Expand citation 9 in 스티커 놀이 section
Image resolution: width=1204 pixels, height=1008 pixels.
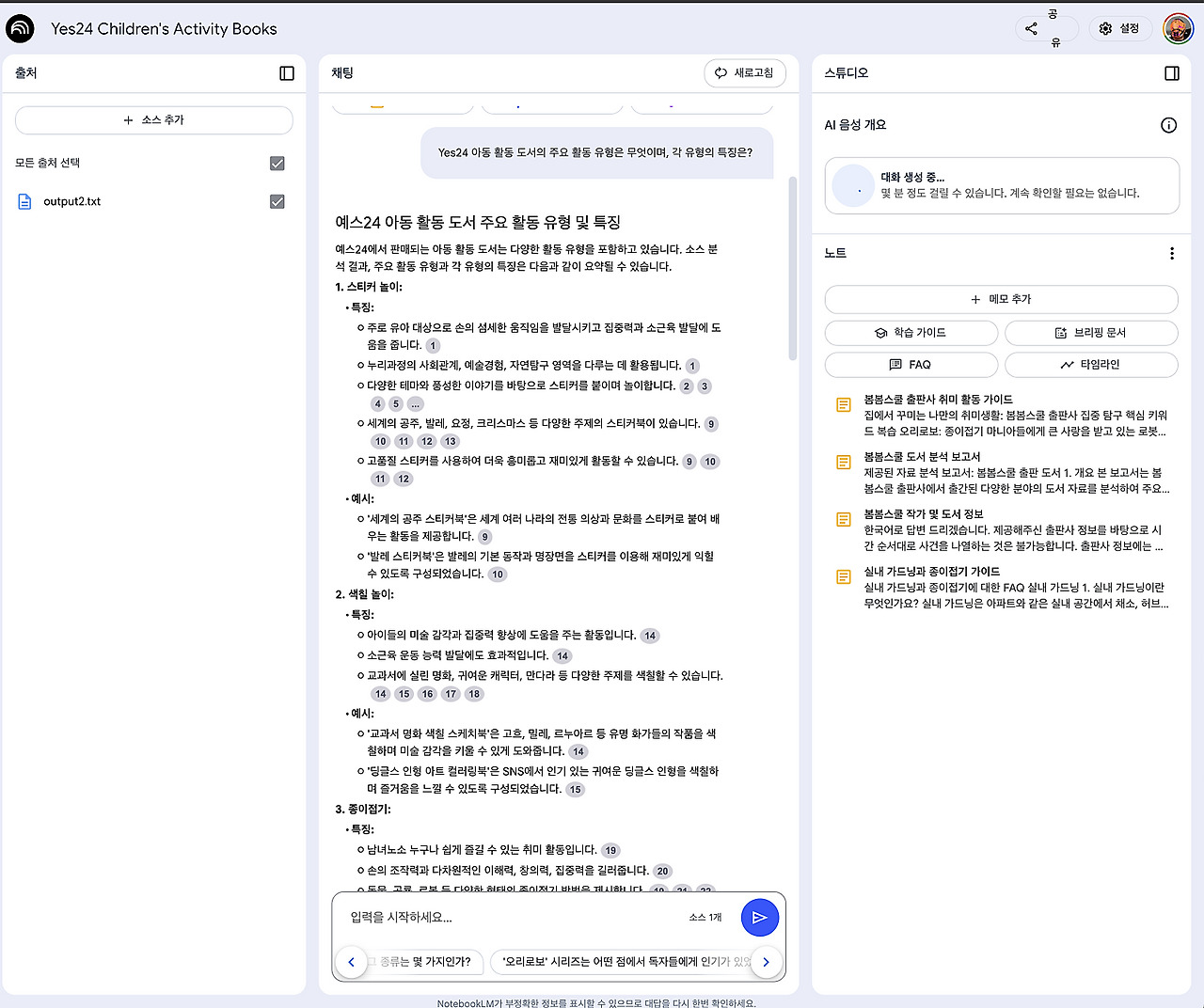point(711,424)
